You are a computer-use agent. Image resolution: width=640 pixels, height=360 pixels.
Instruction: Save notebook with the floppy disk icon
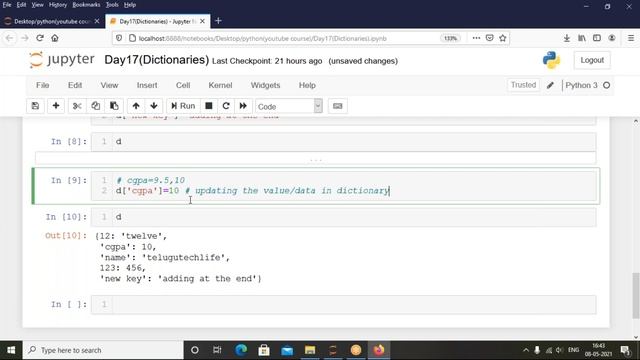[x=36, y=106]
